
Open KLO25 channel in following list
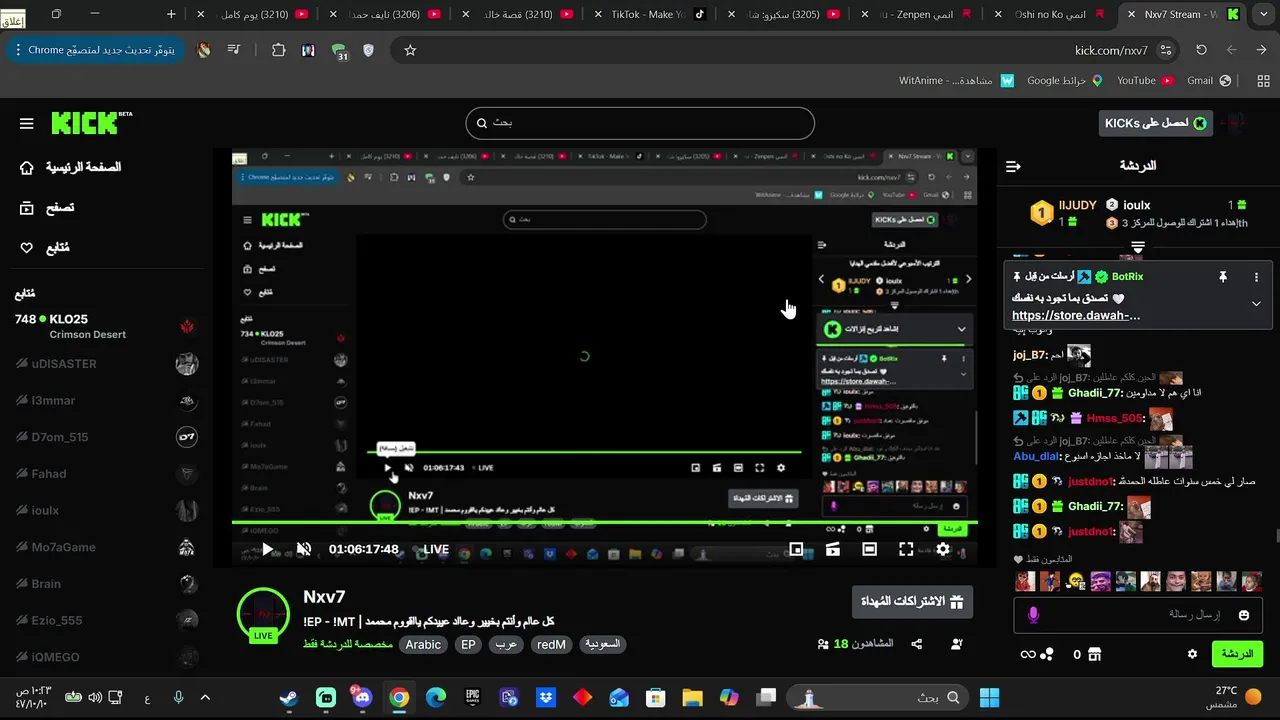pyautogui.click(x=106, y=326)
